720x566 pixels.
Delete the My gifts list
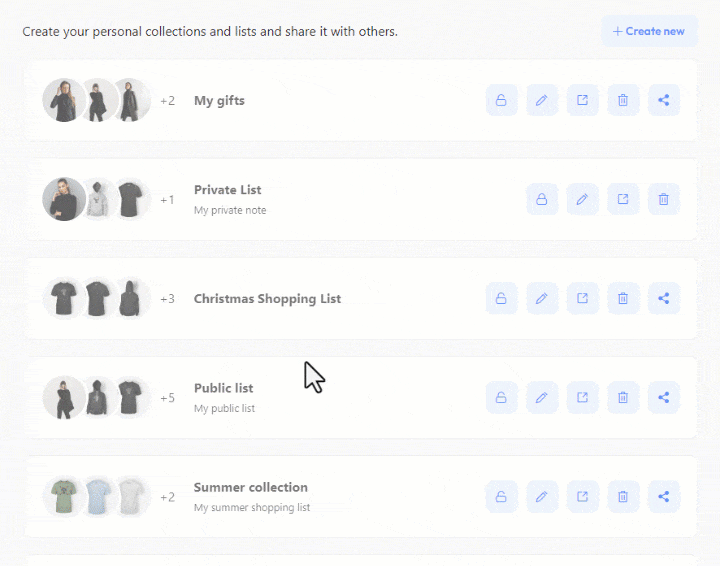coord(623,100)
